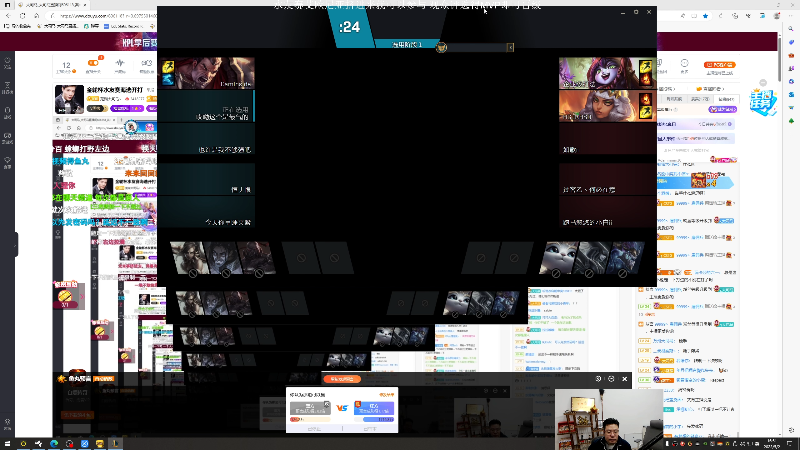
Task: Choose the gray left option in the VS prediction
Action: 310,408
